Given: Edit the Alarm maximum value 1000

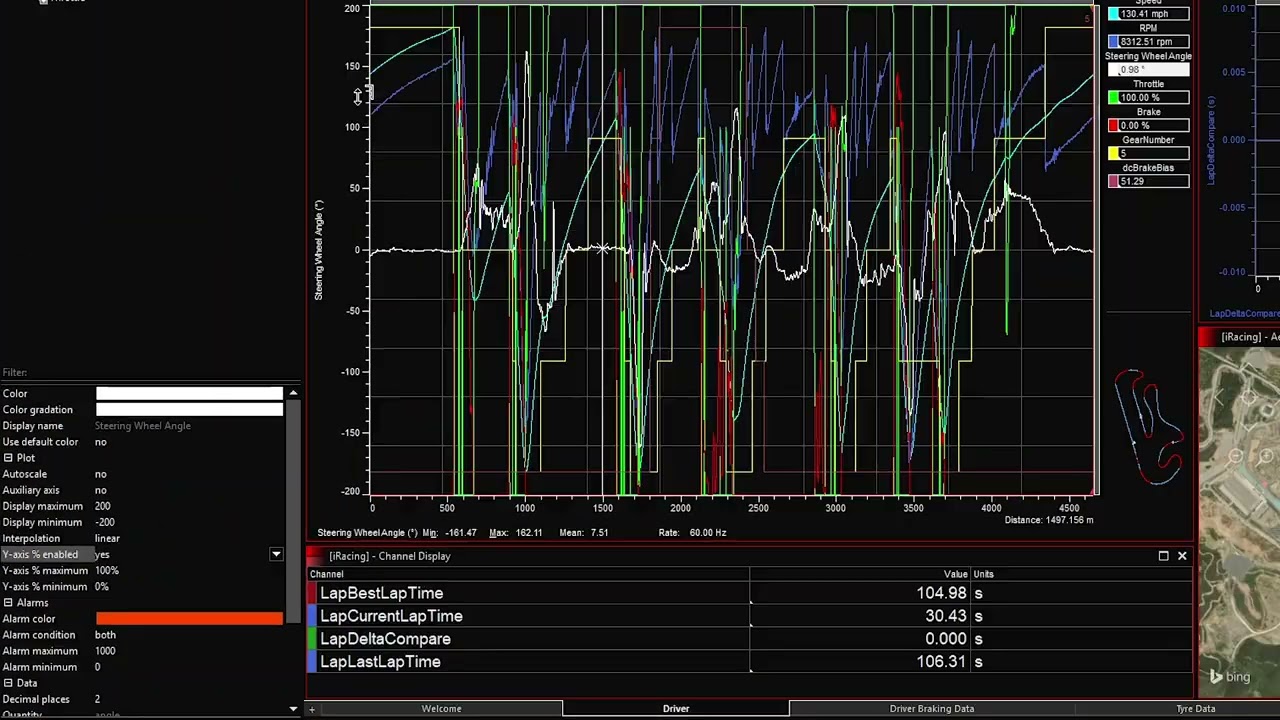Looking at the screenshot, I should (x=104, y=651).
